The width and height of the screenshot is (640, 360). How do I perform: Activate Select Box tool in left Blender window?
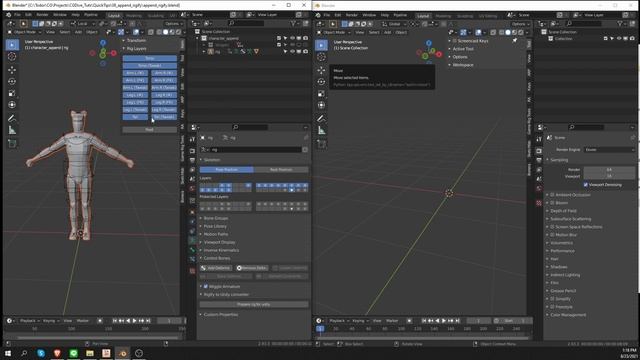(x=12, y=44)
